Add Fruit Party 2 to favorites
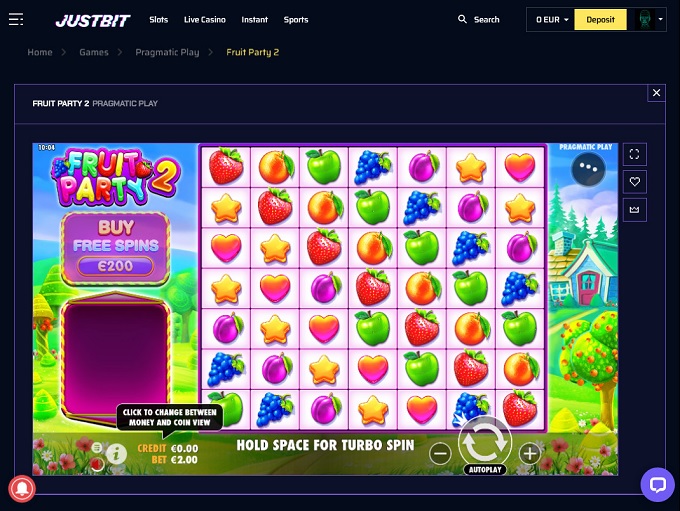Screen dimensions: 680x511 pyautogui.click(x=634, y=182)
